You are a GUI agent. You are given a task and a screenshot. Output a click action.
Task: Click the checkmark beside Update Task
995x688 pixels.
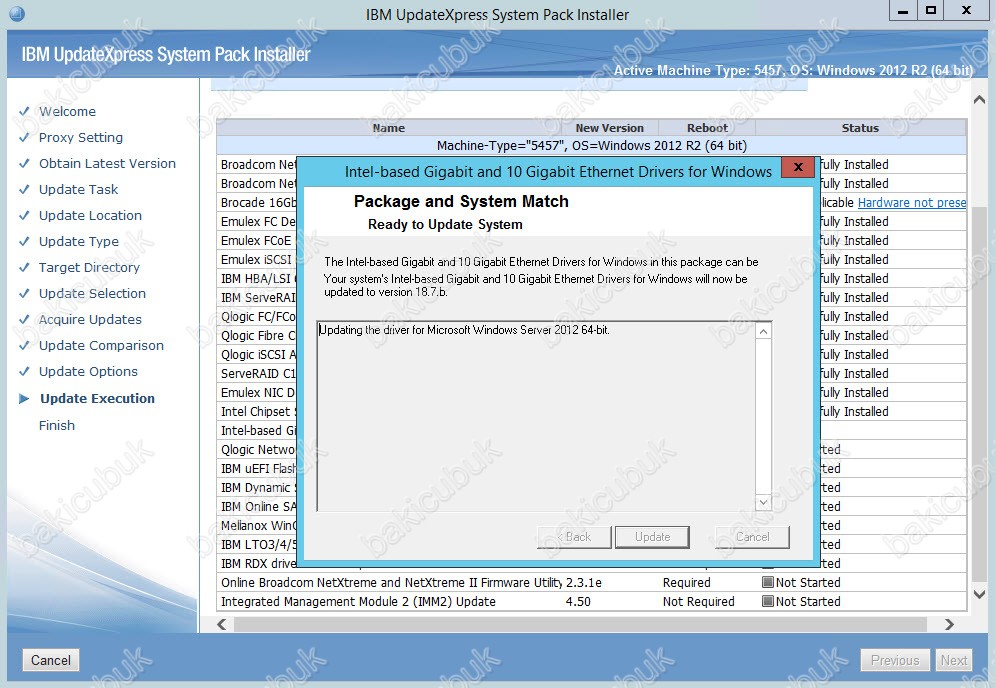pyautogui.click(x=24, y=190)
